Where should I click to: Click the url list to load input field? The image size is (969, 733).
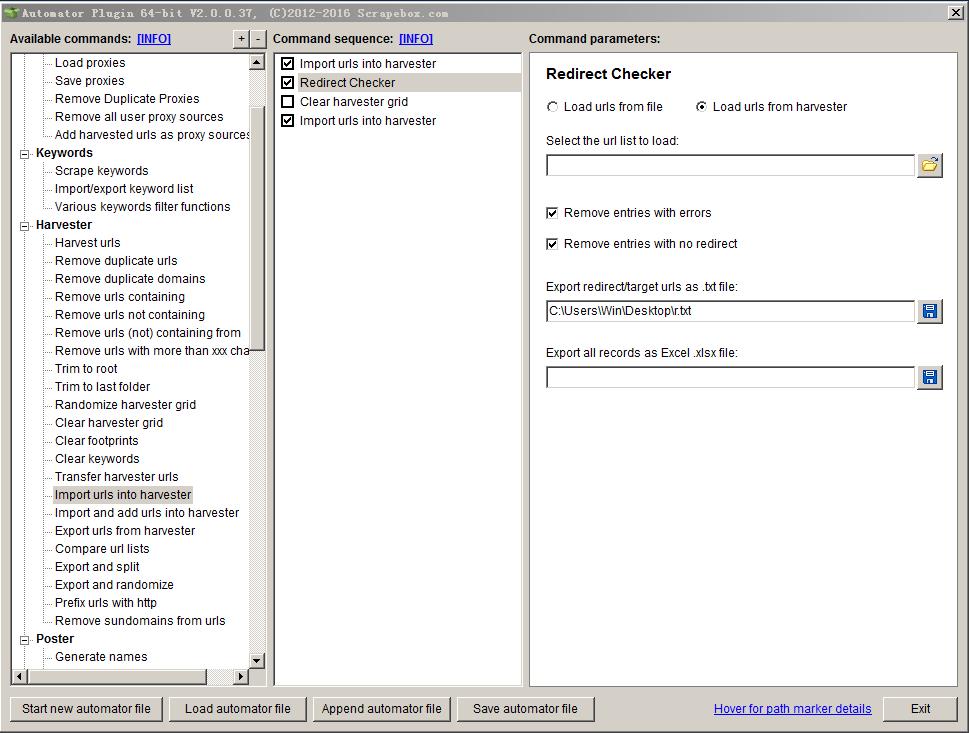[x=730, y=165]
